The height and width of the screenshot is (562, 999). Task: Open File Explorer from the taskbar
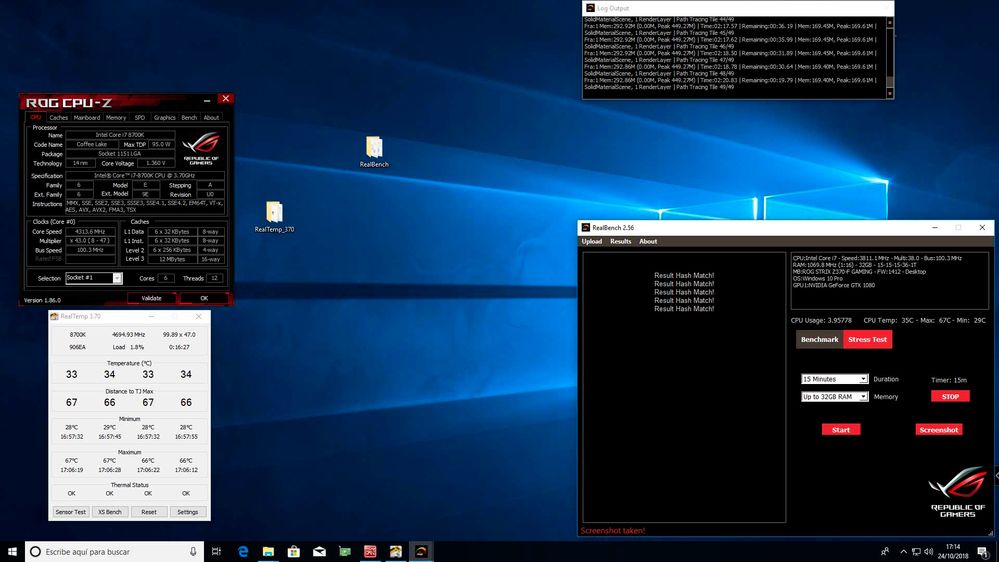coord(268,551)
